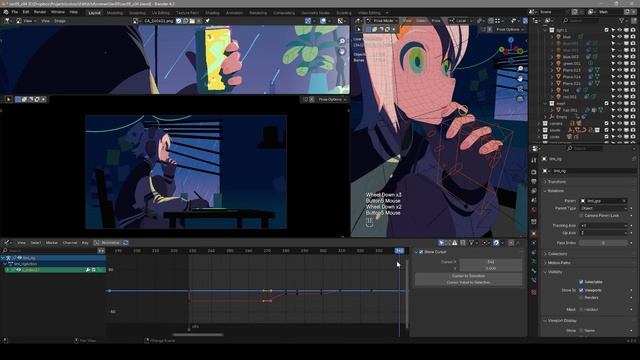Toggle camera view icon in 3D viewport
Viewport: 640px width, 360px height.
(x=520, y=89)
